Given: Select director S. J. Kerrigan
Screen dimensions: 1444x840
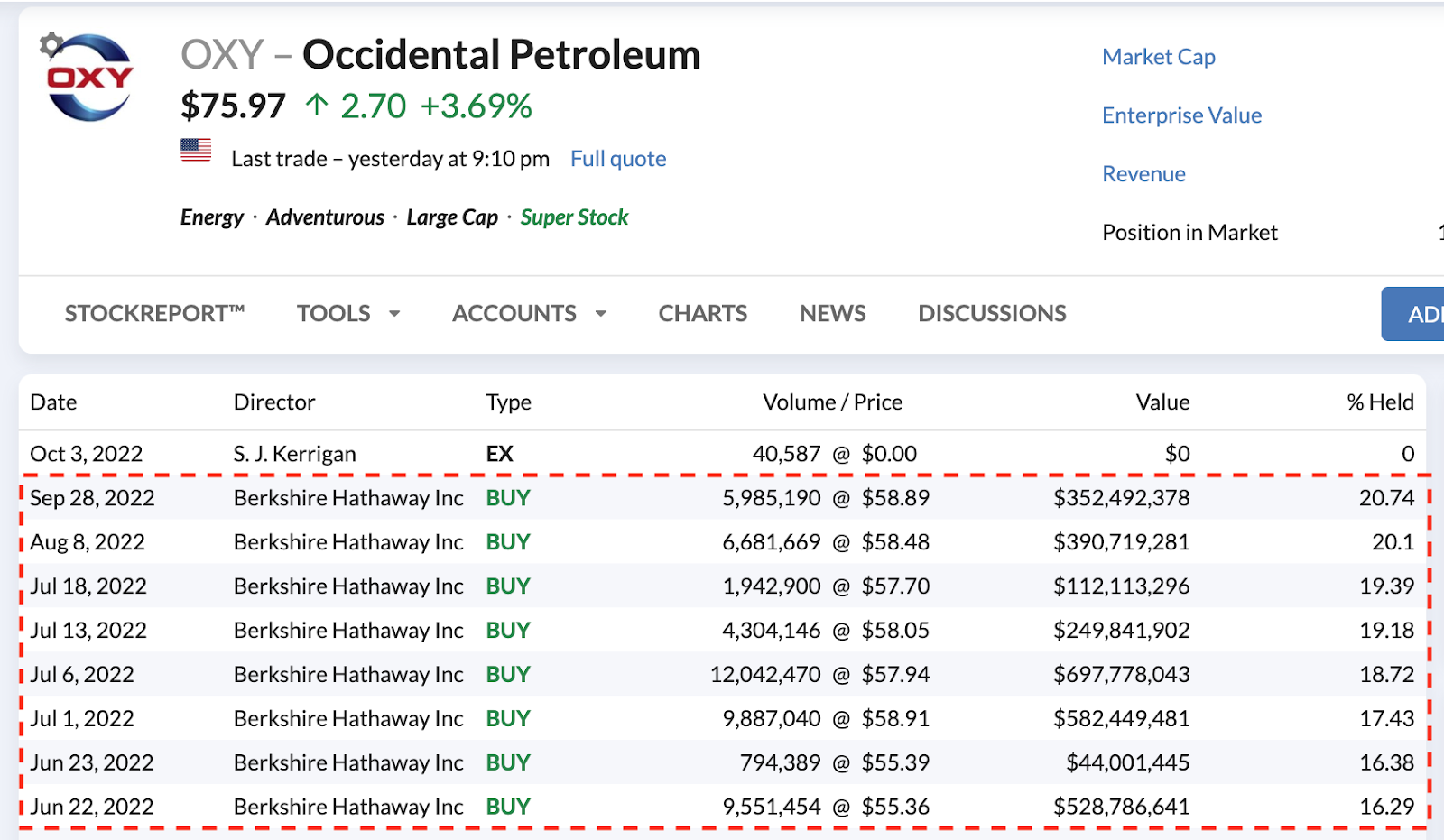Looking at the screenshot, I should [x=294, y=454].
